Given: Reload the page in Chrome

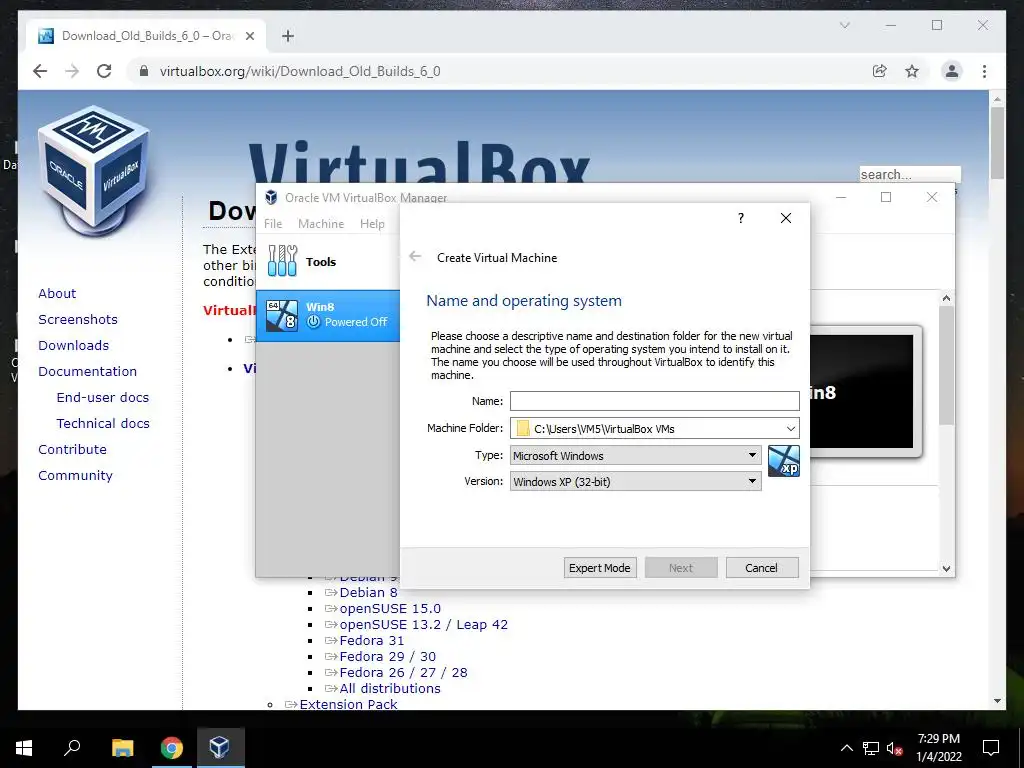Looking at the screenshot, I should pos(104,71).
